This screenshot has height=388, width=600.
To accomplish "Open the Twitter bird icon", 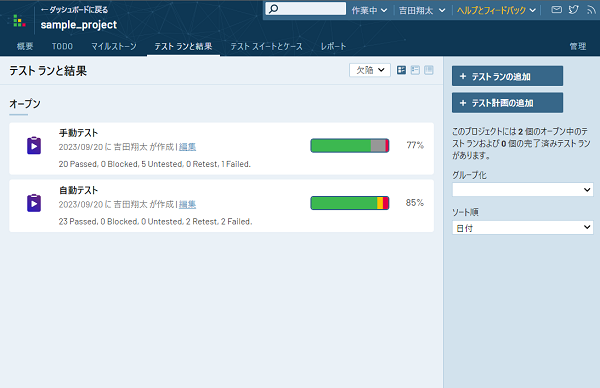I will point(573,10).
